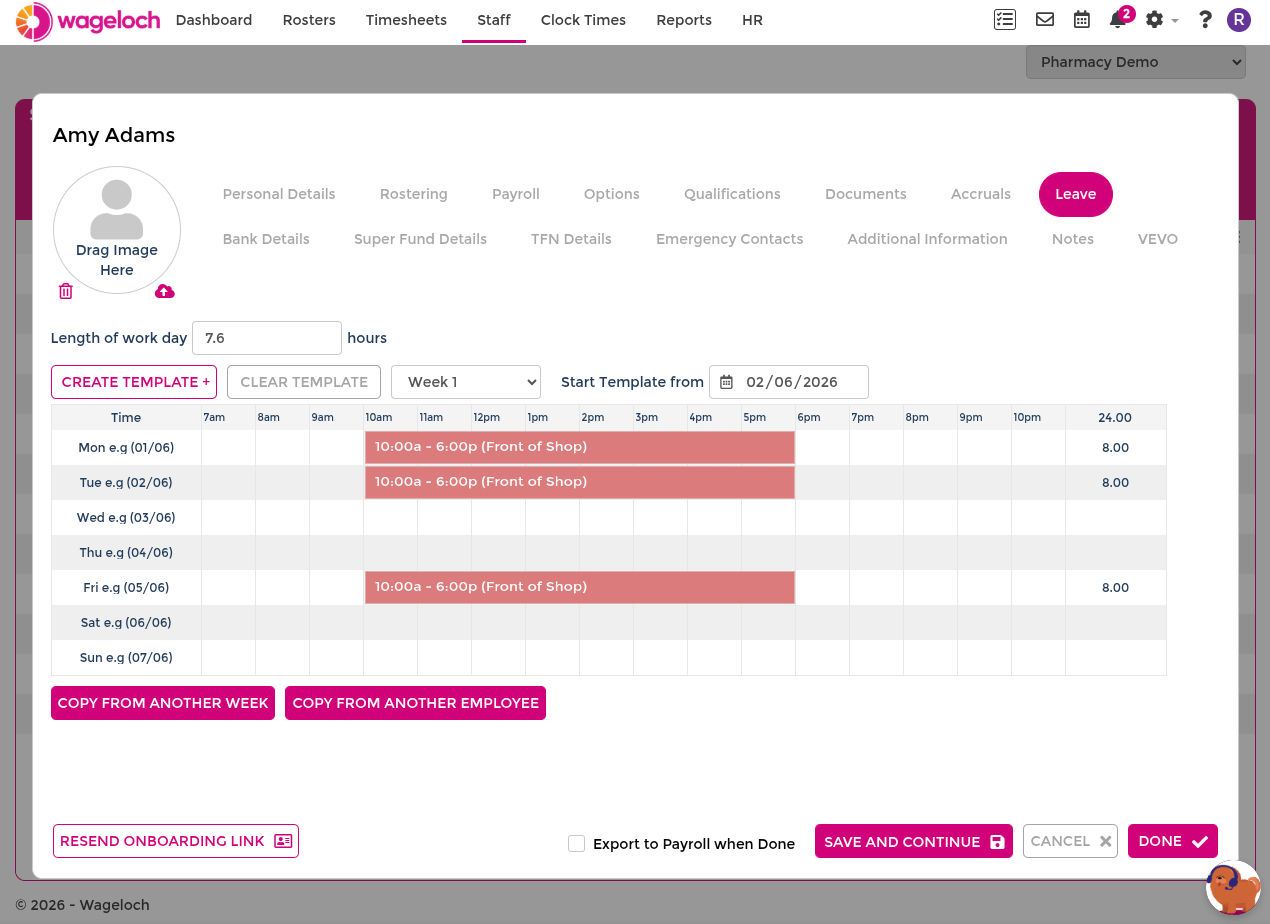
Task: Click COPY FROM ANOTHER EMPLOYEE button
Action: click(416, 703)
